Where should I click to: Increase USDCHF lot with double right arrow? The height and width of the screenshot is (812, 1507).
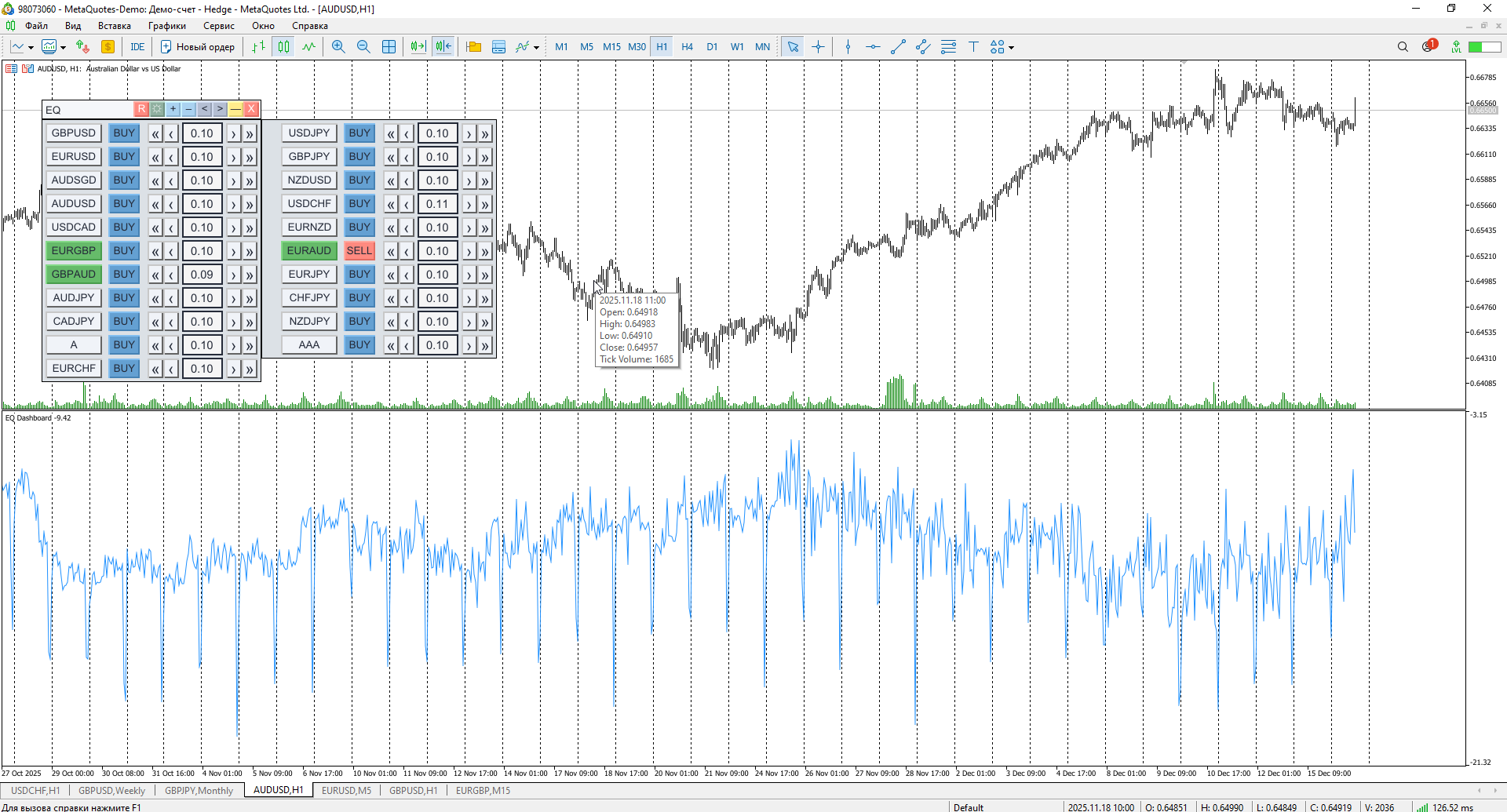tap(485, 204)
